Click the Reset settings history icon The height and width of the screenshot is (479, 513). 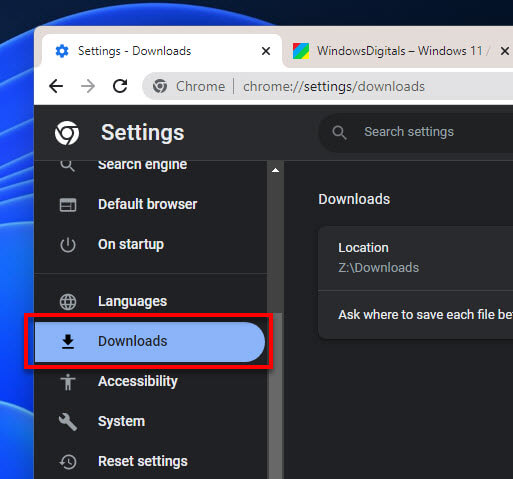(68, 462)
